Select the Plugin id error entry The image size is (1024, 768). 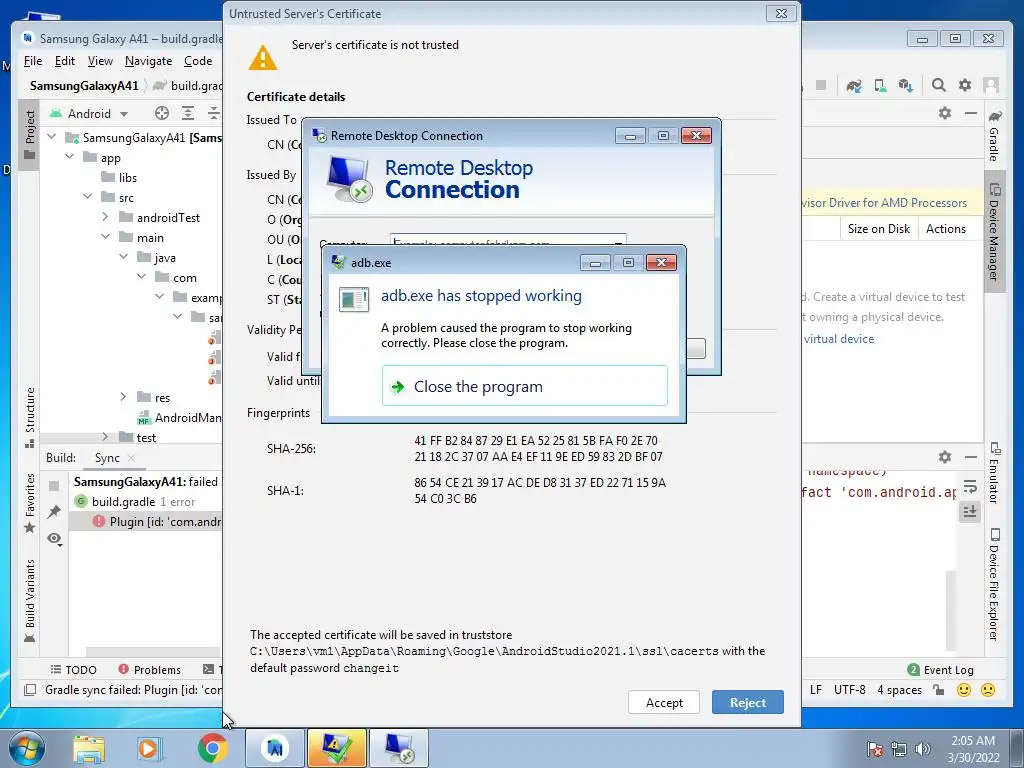click(x=157, y=522)
